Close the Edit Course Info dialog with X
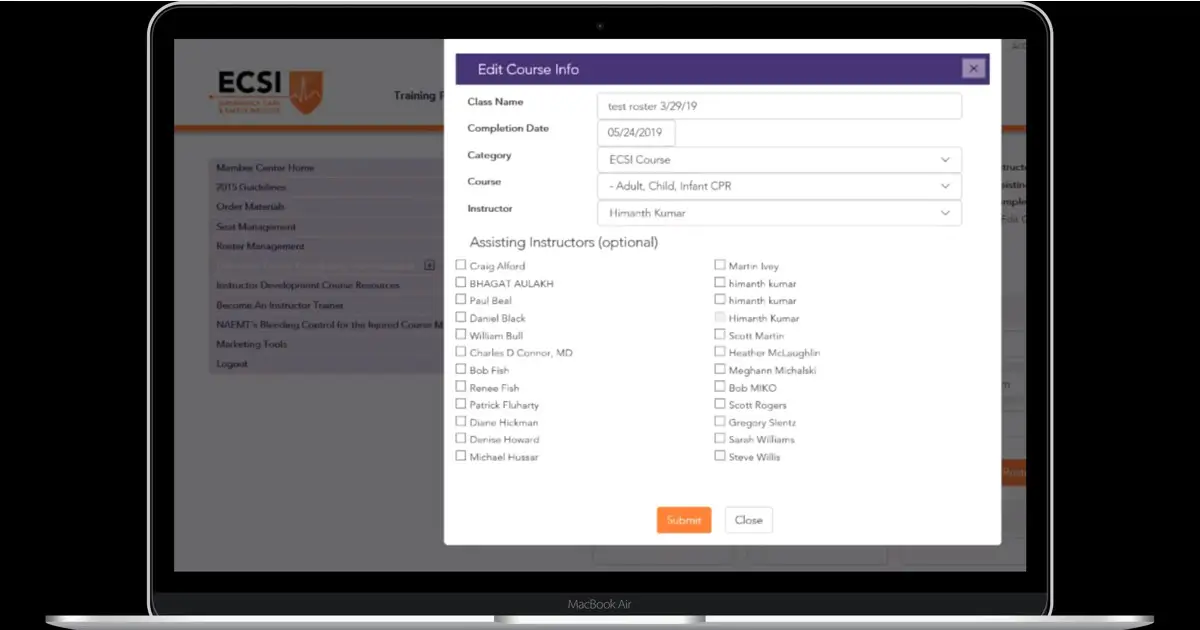Image resolution: width=1200 pixels, height=630 pixels. pyautogui.click(x=973, y=69)
